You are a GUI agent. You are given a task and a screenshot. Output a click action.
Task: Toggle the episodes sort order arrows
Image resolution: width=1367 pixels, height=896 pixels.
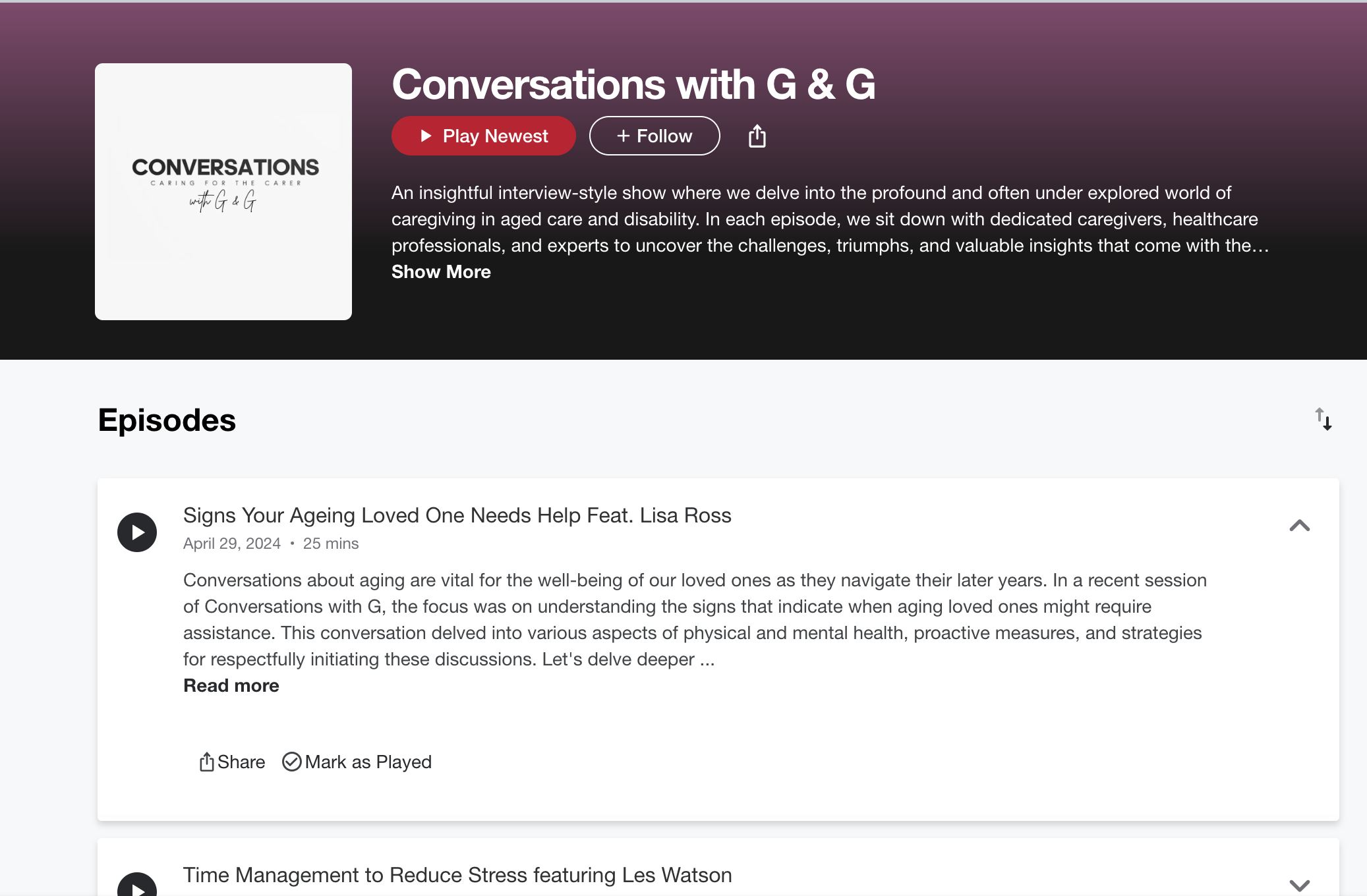click(1323, 419)
